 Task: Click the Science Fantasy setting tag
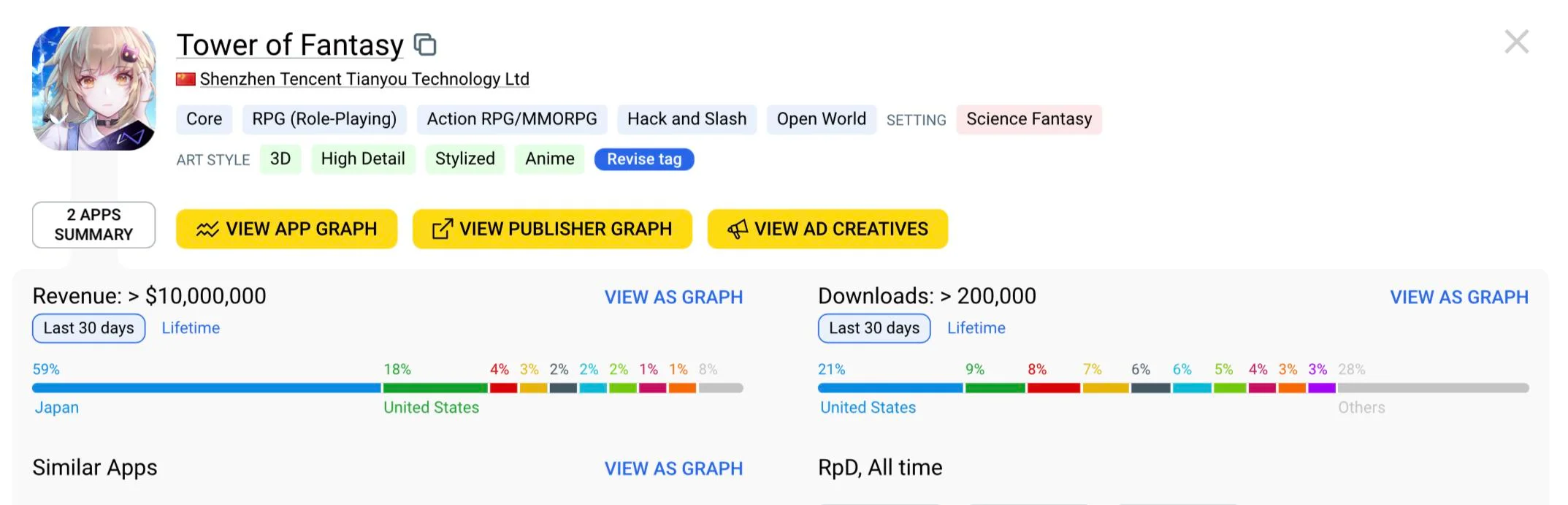pyautogui.click(x=1028, y=119)
